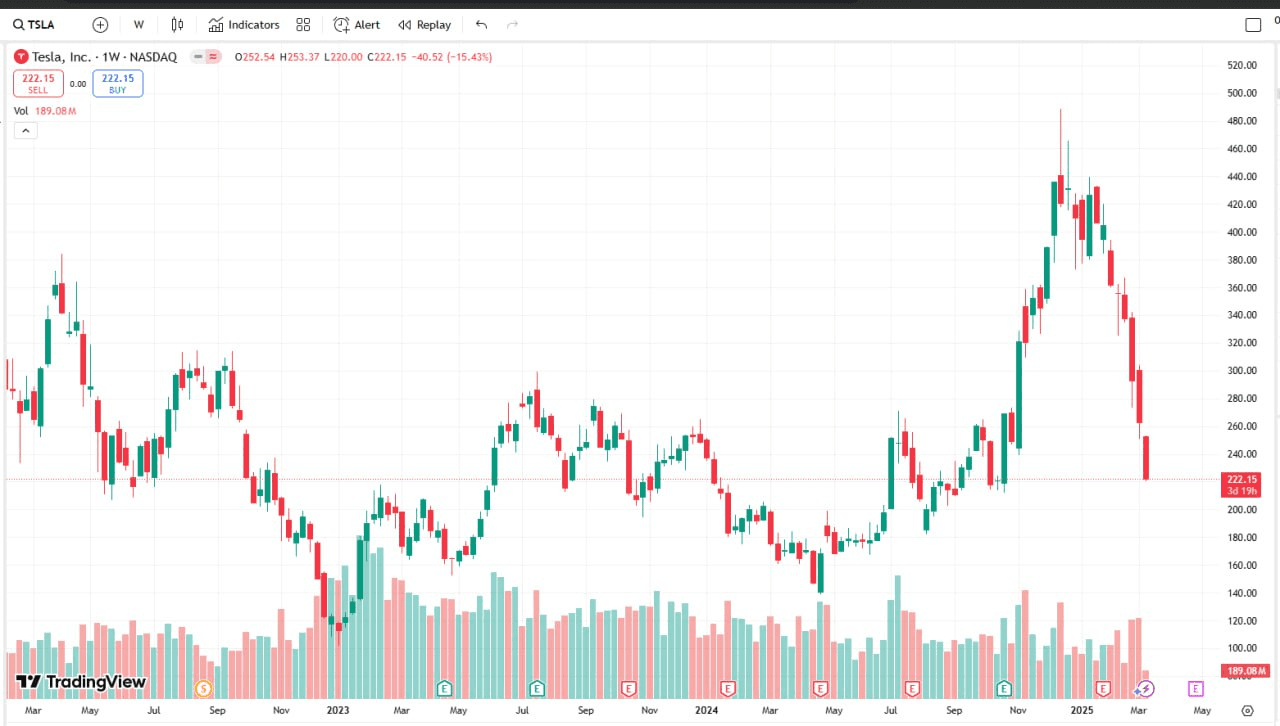Click the layout square icon in top right
Image resolution: width=1280 pixels, height=726 pixels.
(x=1253, y=24)
